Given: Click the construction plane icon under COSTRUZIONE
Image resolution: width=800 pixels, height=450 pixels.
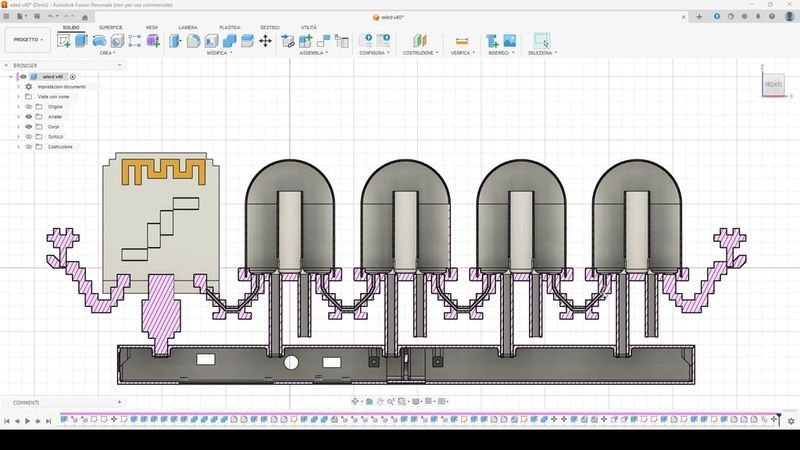Looking at the screenshot, I should [418, 41].
